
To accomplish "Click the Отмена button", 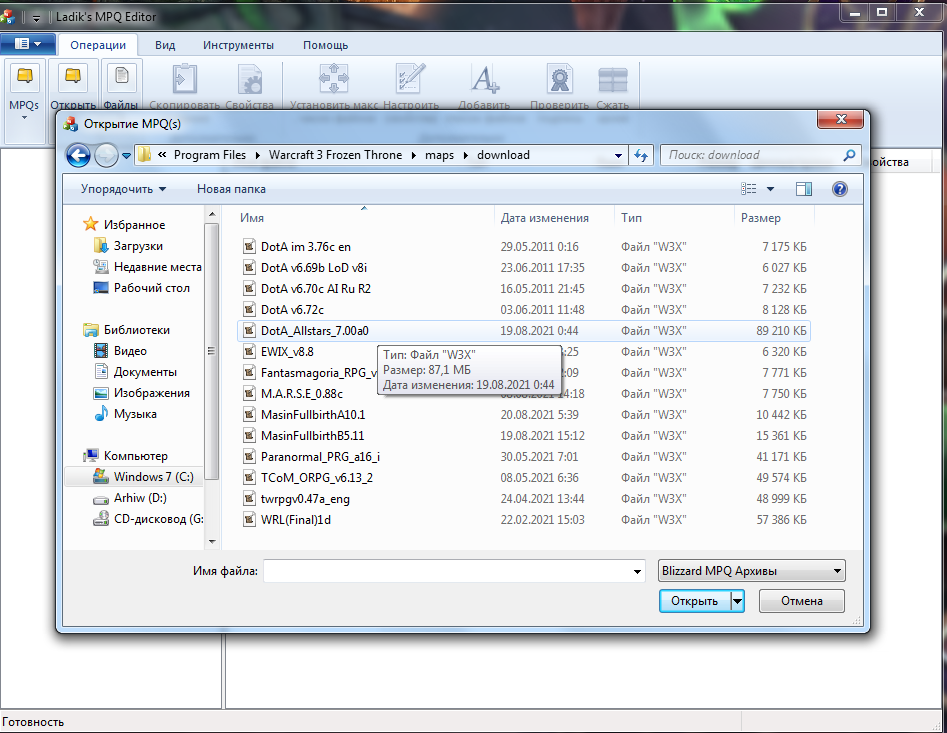I will click(x=801, y=601).
